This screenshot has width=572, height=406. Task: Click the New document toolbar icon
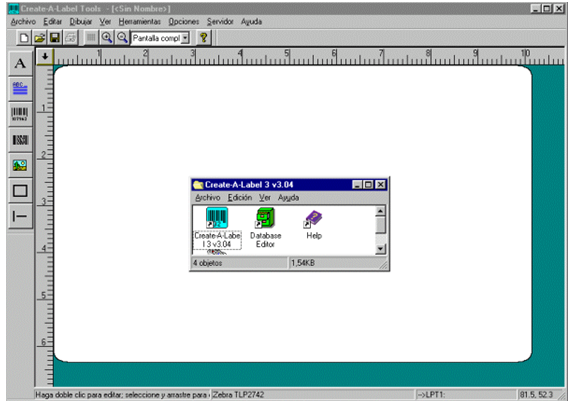click(24, 38)
